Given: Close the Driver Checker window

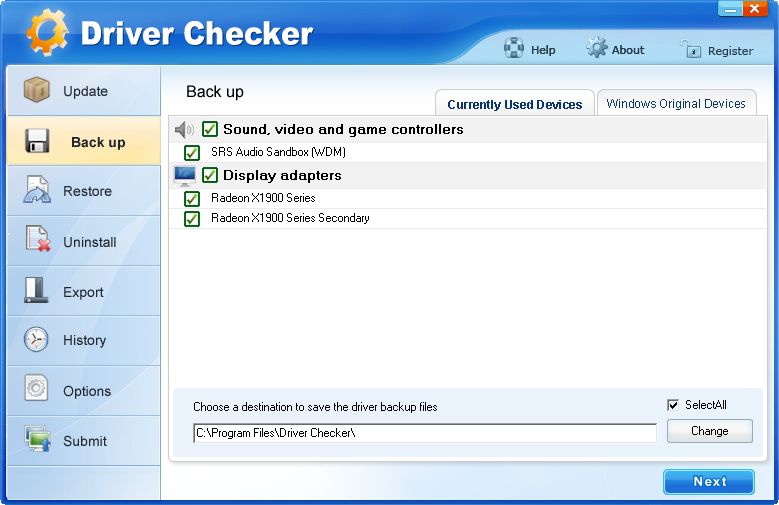Looking at the screenshot, I should (x=755, y=9).
